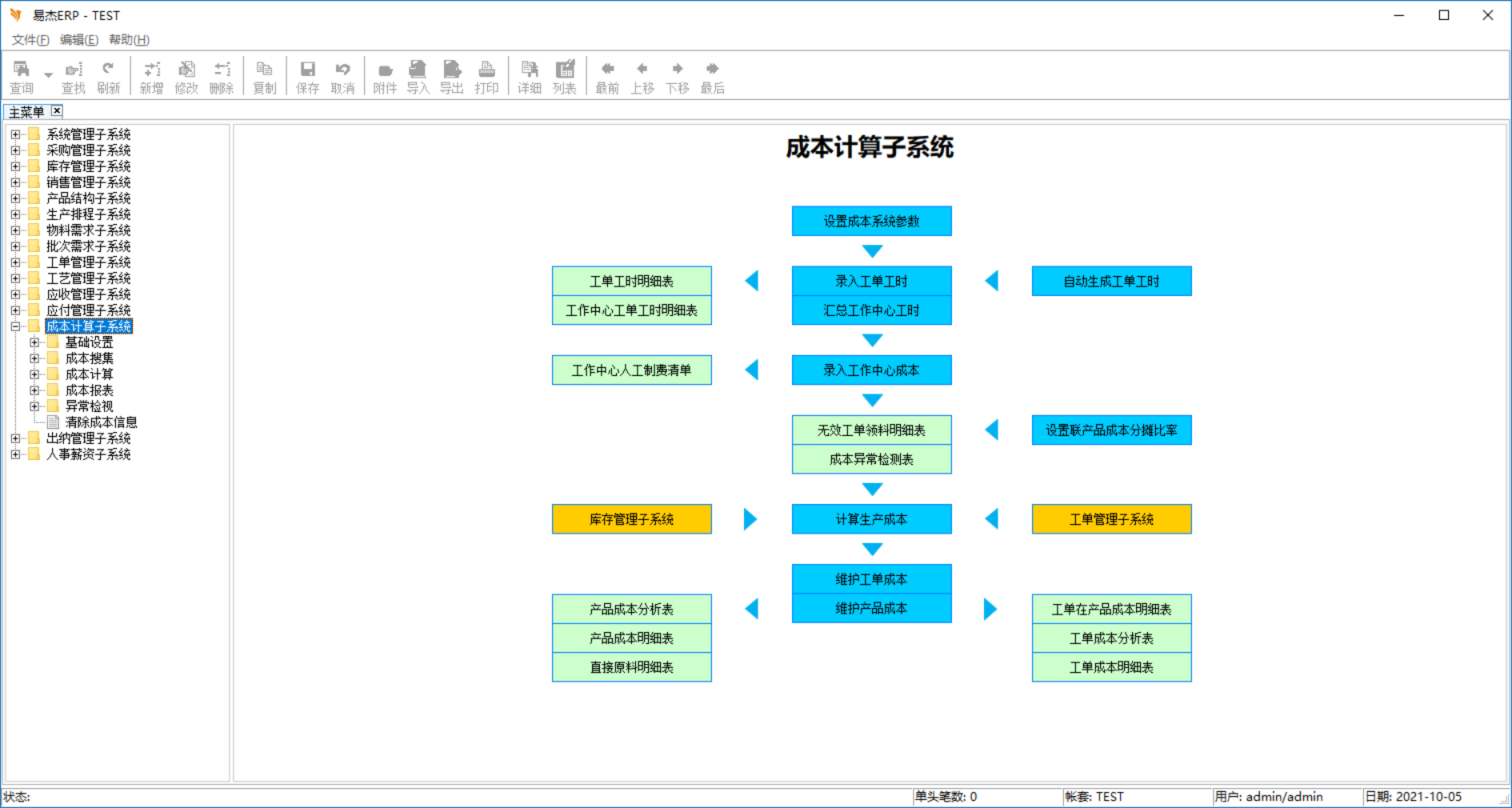Click the 最前 first record icon
The width and height of the screenshot is (1512, 808).
(608, 77)
